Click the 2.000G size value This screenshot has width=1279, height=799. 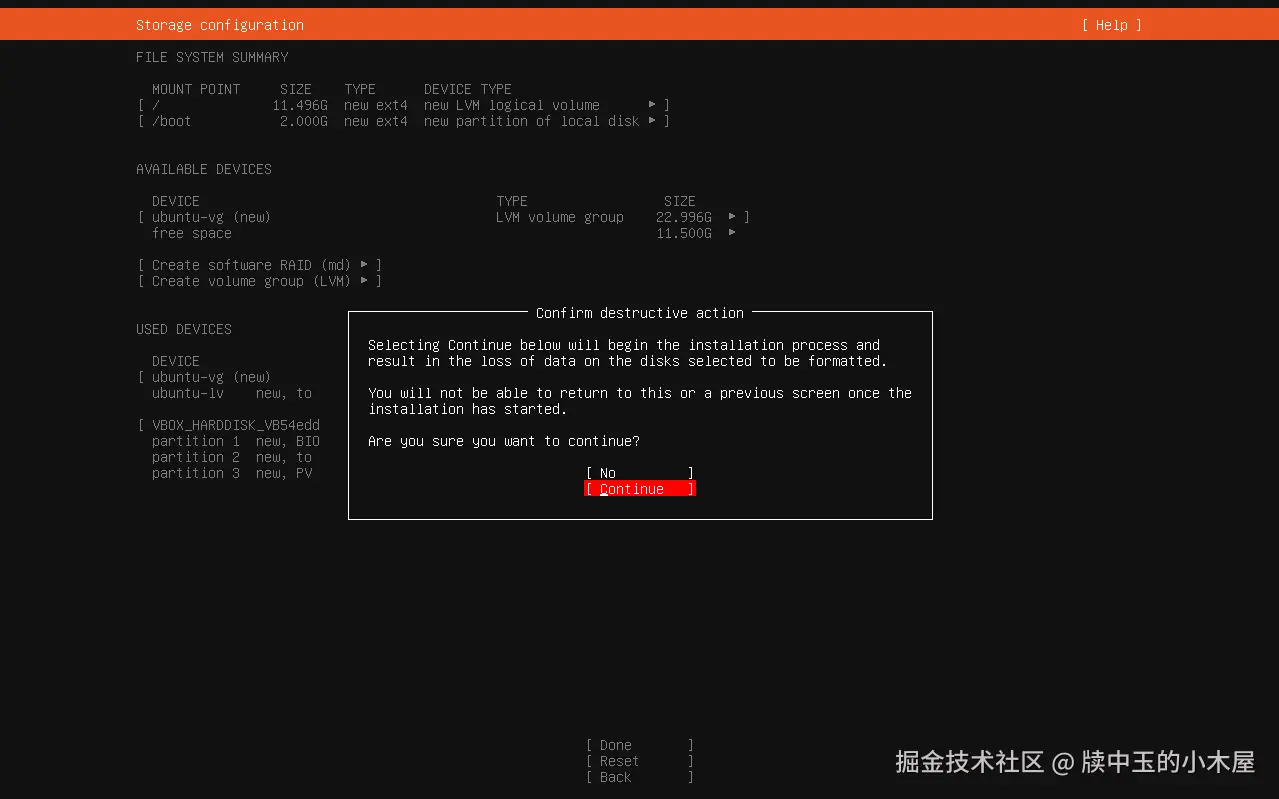tap(304, 121)
